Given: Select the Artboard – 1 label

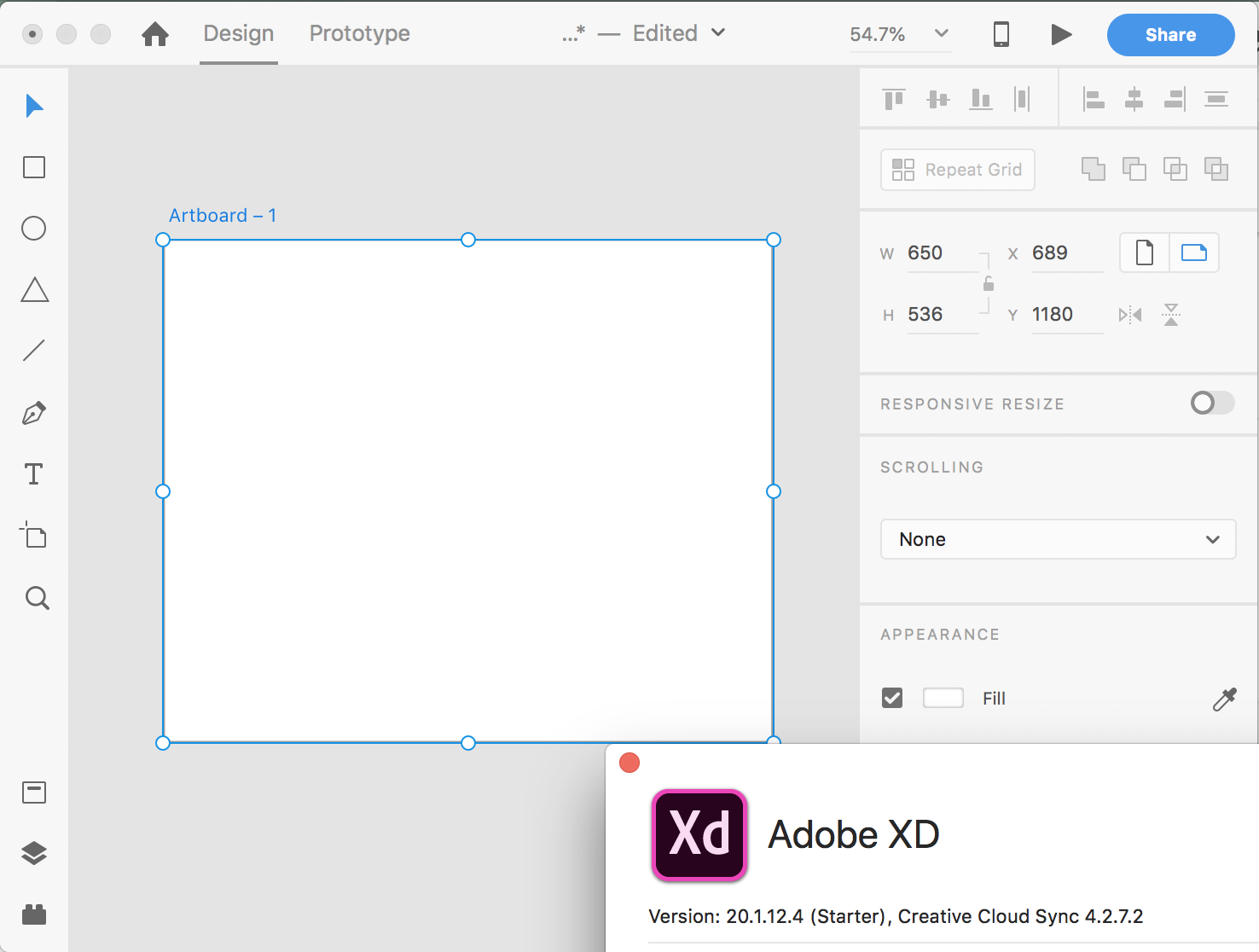Looking at the screenshot, I should (223, 215).
